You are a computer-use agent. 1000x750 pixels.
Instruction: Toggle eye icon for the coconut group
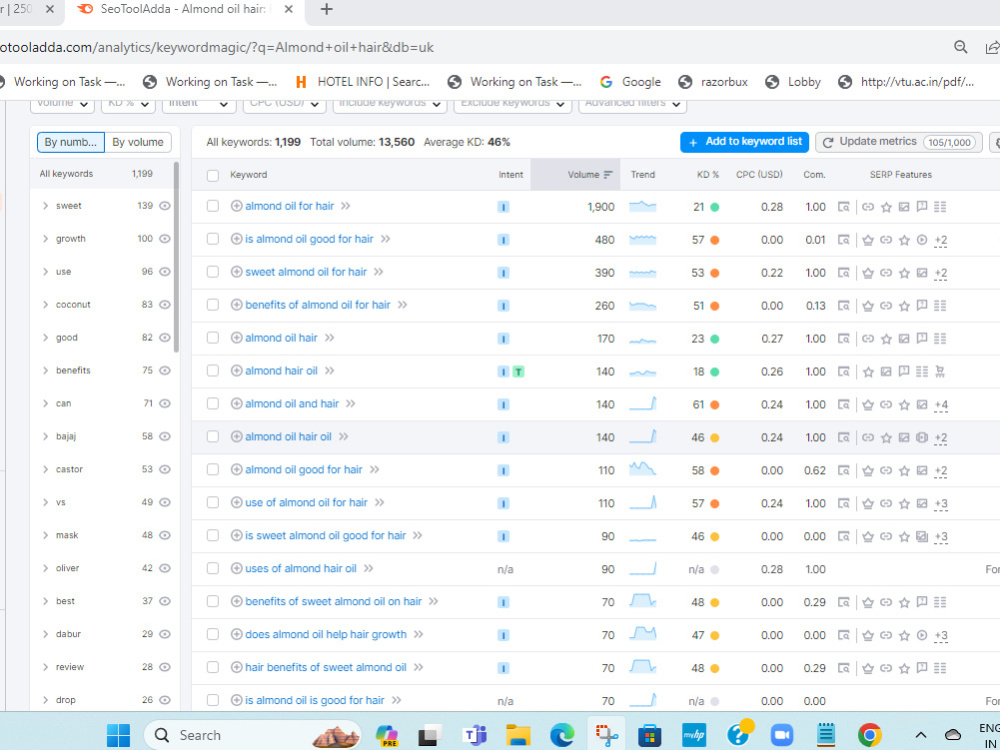coord(165,305)
